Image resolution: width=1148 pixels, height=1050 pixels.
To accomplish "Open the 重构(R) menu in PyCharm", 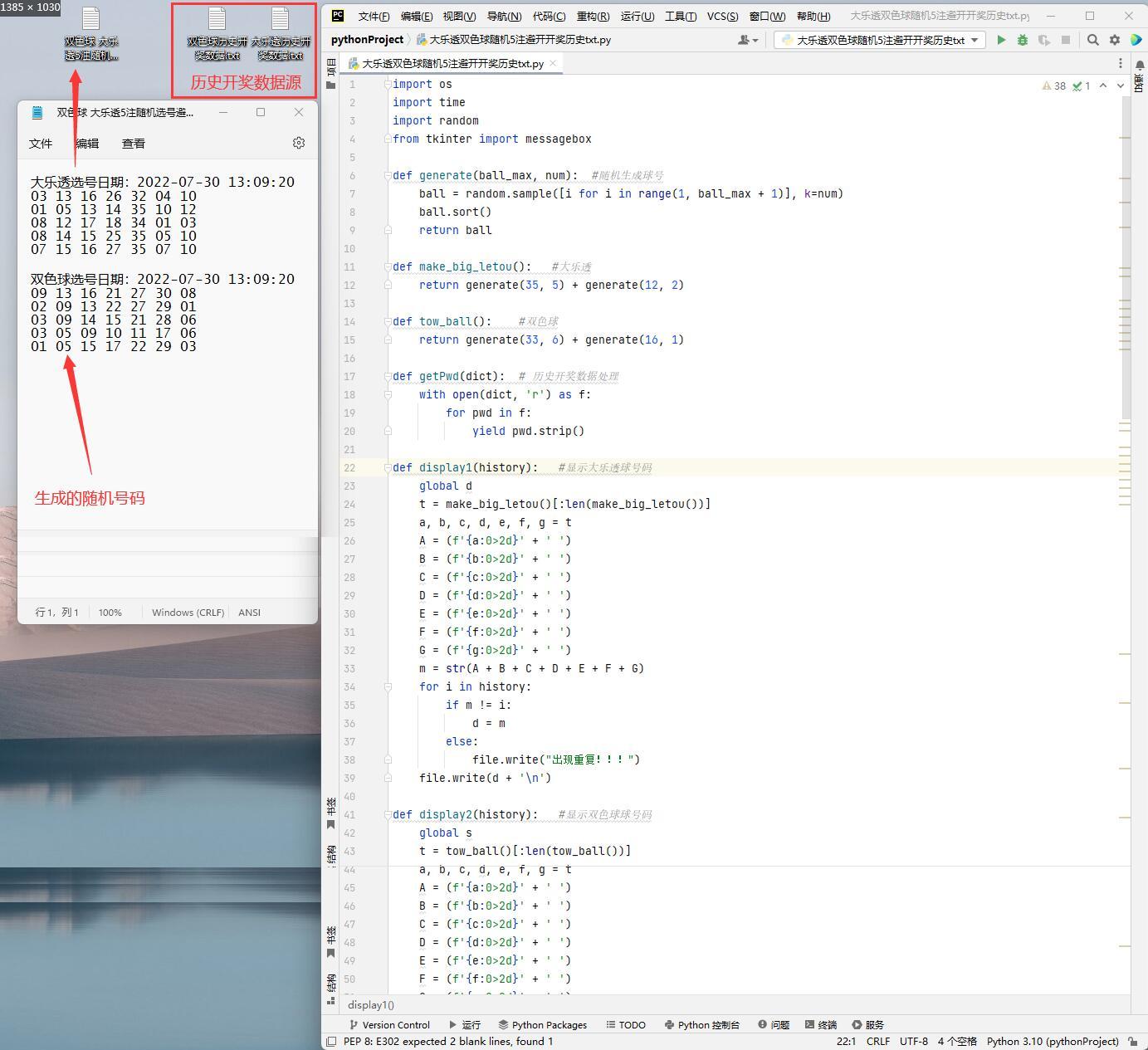I will point(593,16).
